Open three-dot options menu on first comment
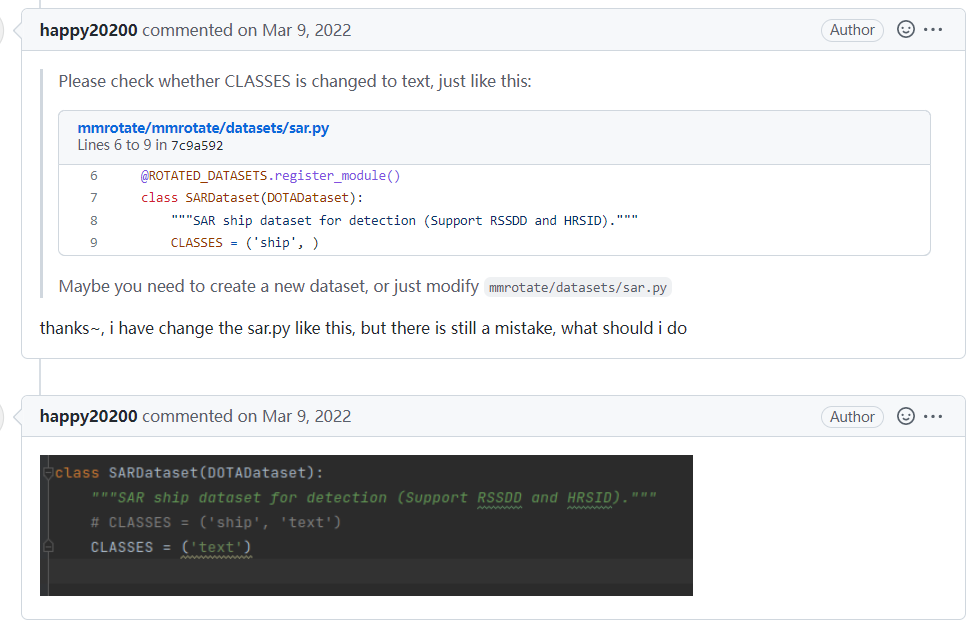This screenshot has height=620, width=970. [934, 30]
